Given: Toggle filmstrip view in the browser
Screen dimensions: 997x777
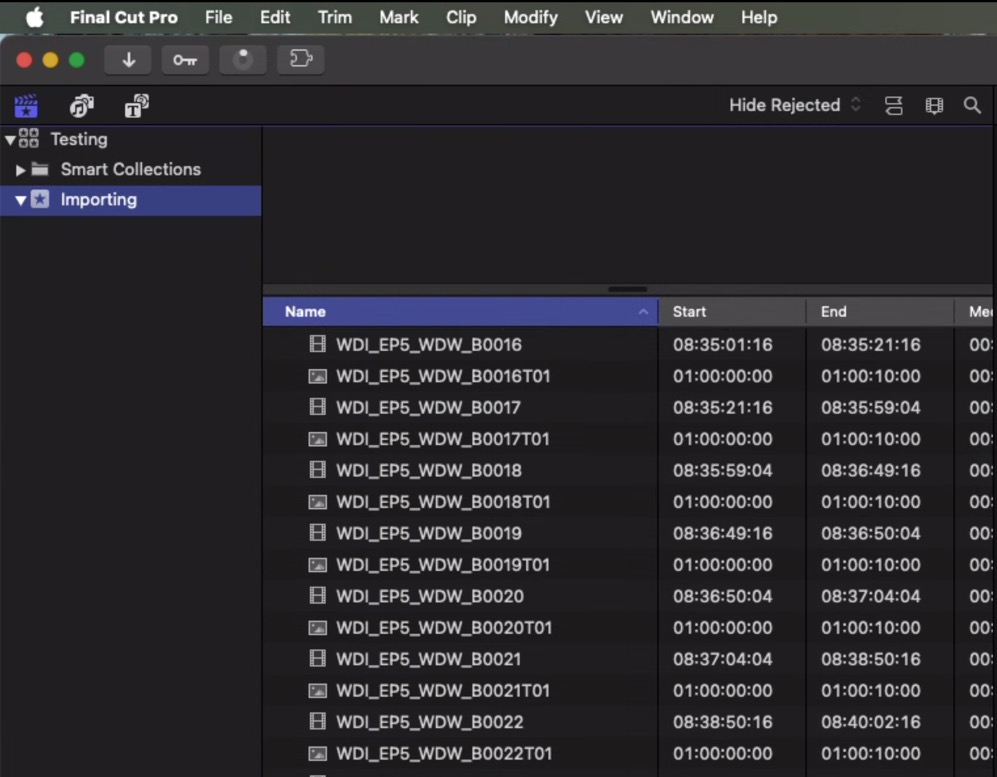Looking at the screenshot, I should point(933,106).
